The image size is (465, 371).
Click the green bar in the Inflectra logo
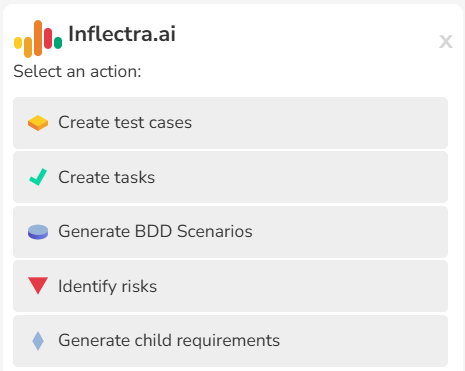point(58,43)
